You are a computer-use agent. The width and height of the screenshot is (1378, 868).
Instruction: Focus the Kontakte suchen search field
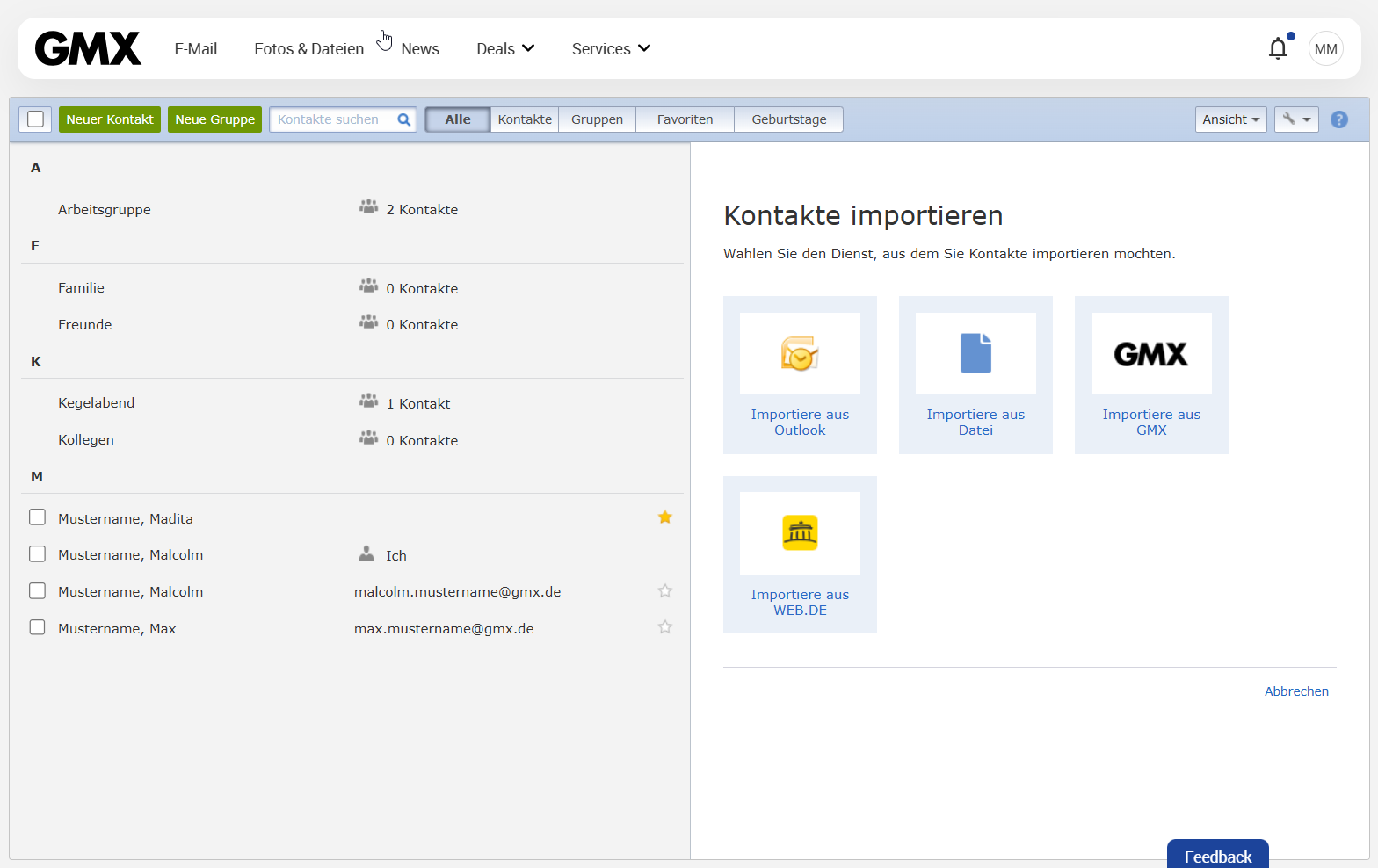(x=334, y=119)
